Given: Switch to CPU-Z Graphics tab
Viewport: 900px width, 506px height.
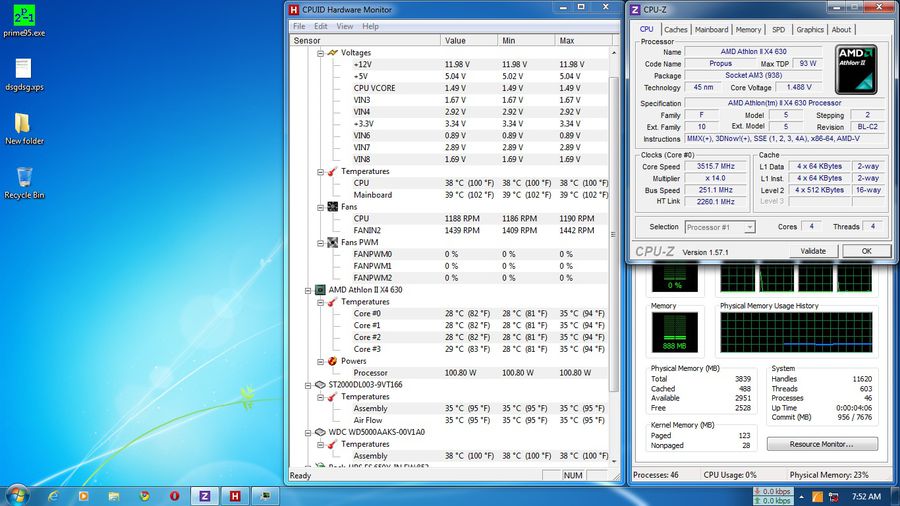Looking at the screenshot, I should 810,30.
